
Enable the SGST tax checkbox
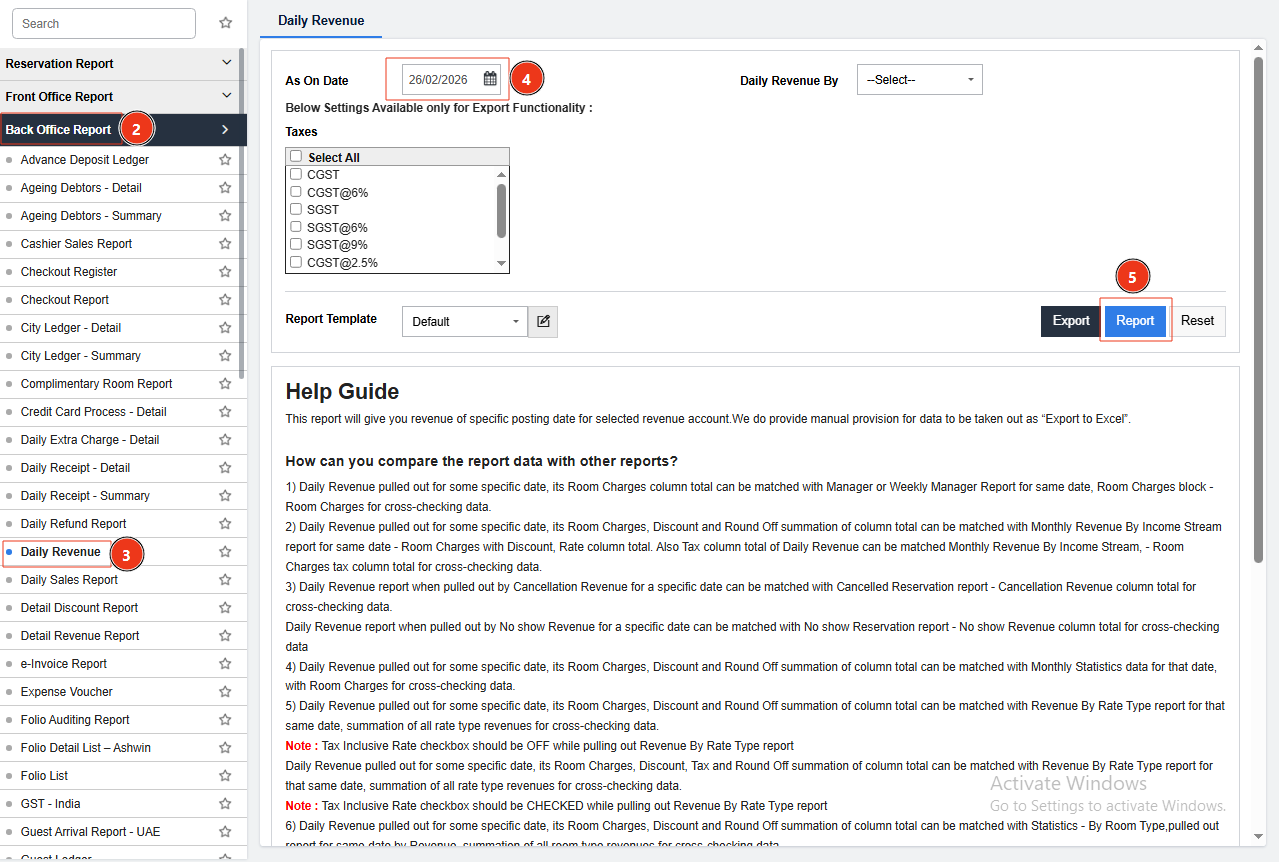pyautogui.click(x=296, y=209)
